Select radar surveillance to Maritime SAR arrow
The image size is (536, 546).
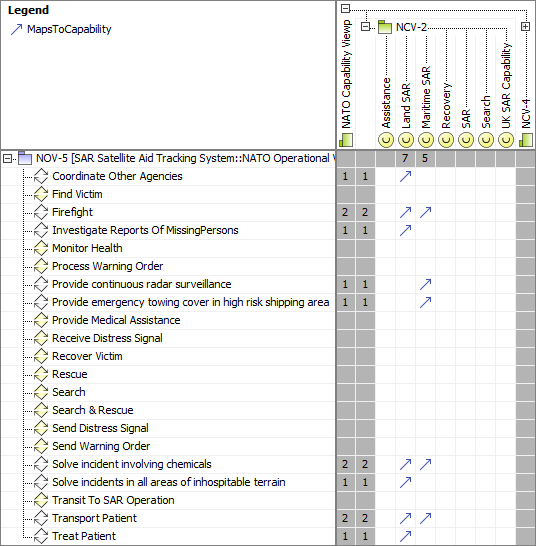(426, 284)
